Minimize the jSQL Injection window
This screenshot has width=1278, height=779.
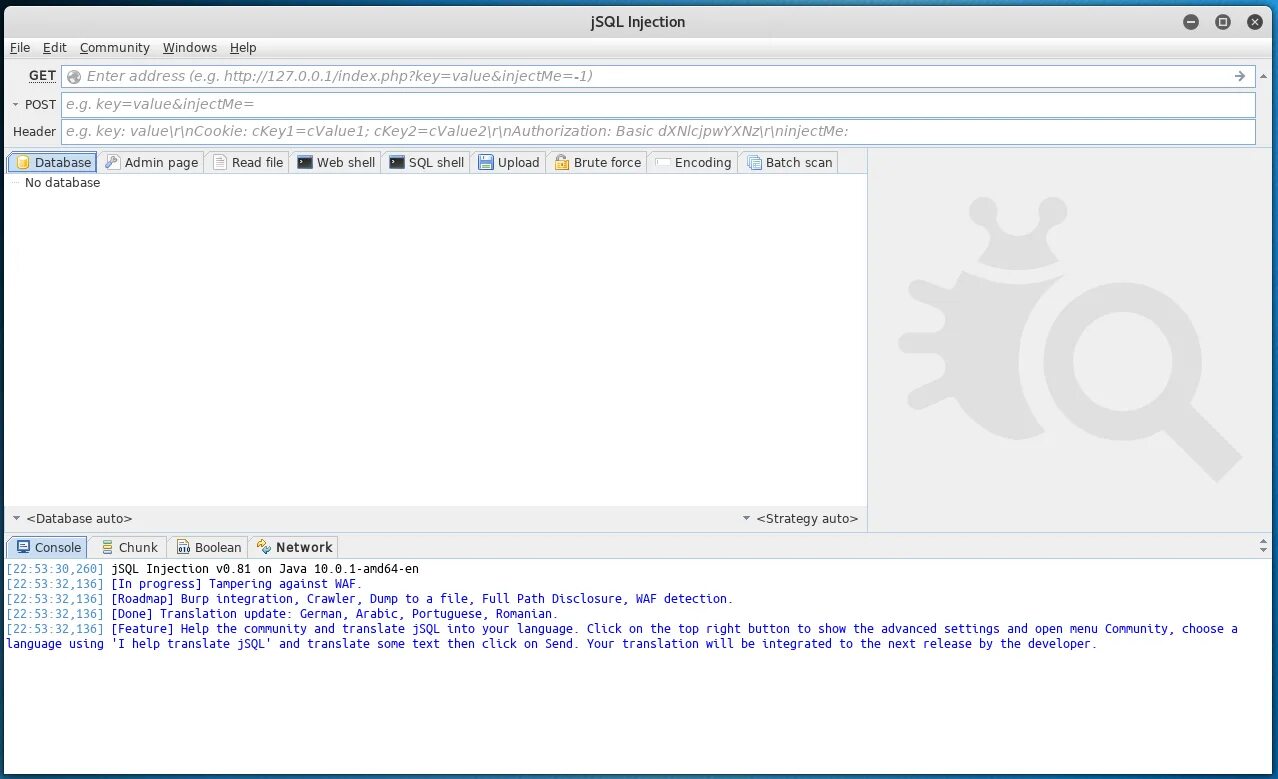pyautogui.click(x=1191, y=22)
